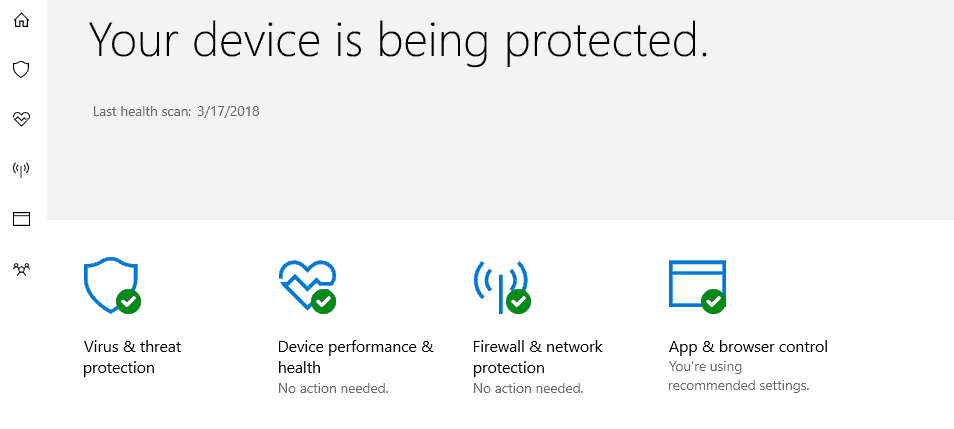Open Family options people icon in sidebar
954x429 pixels.
21,268
